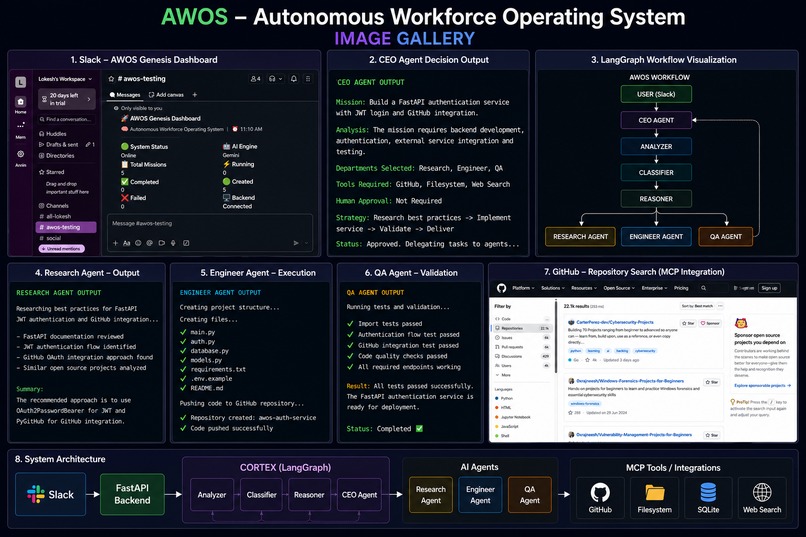Click the Filesystem folder icon
806x537 pixels.
(654, 493)
